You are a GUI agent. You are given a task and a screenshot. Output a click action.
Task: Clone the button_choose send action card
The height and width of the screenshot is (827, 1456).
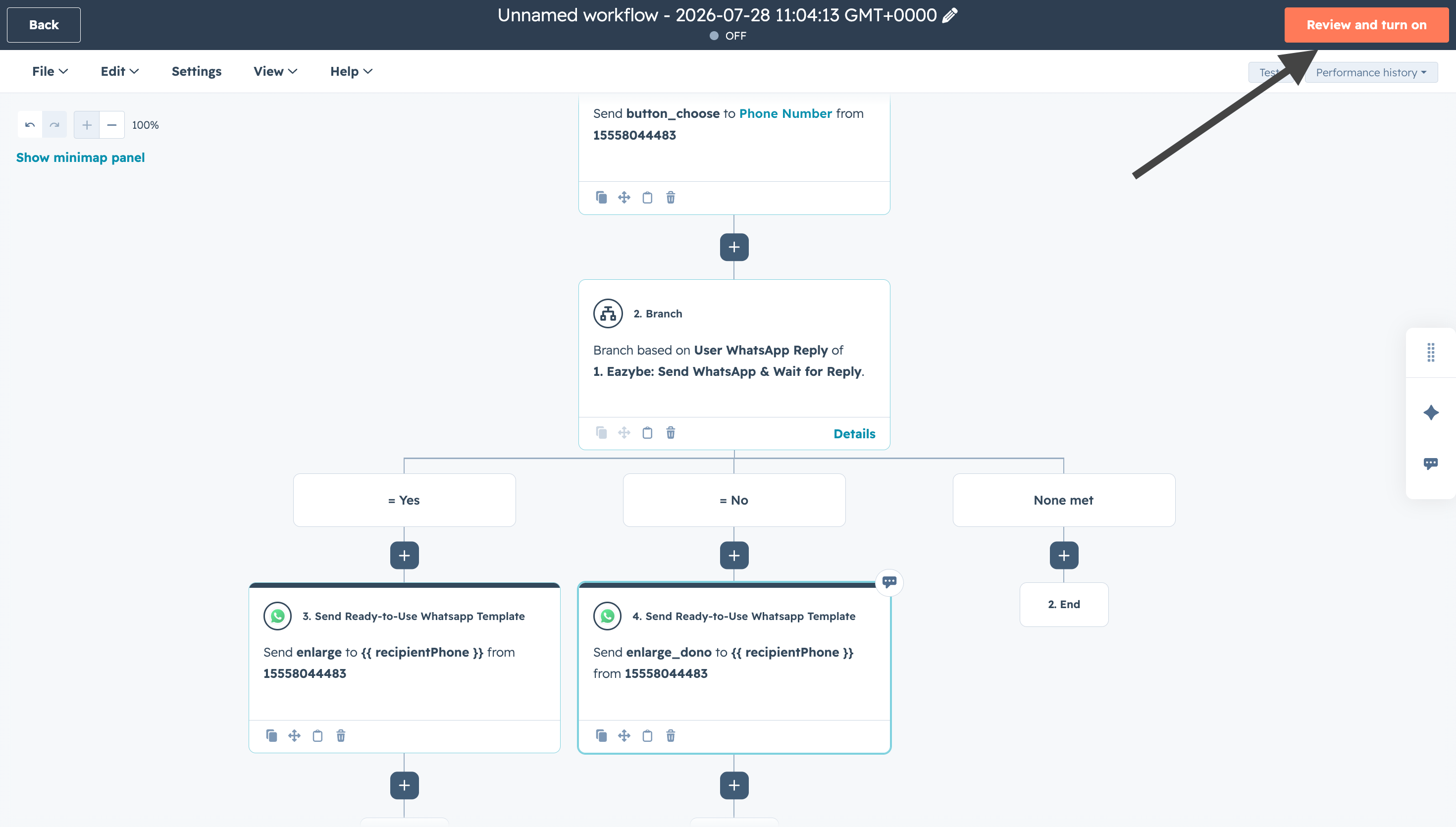pyautogui.click(x=601, y=198)
